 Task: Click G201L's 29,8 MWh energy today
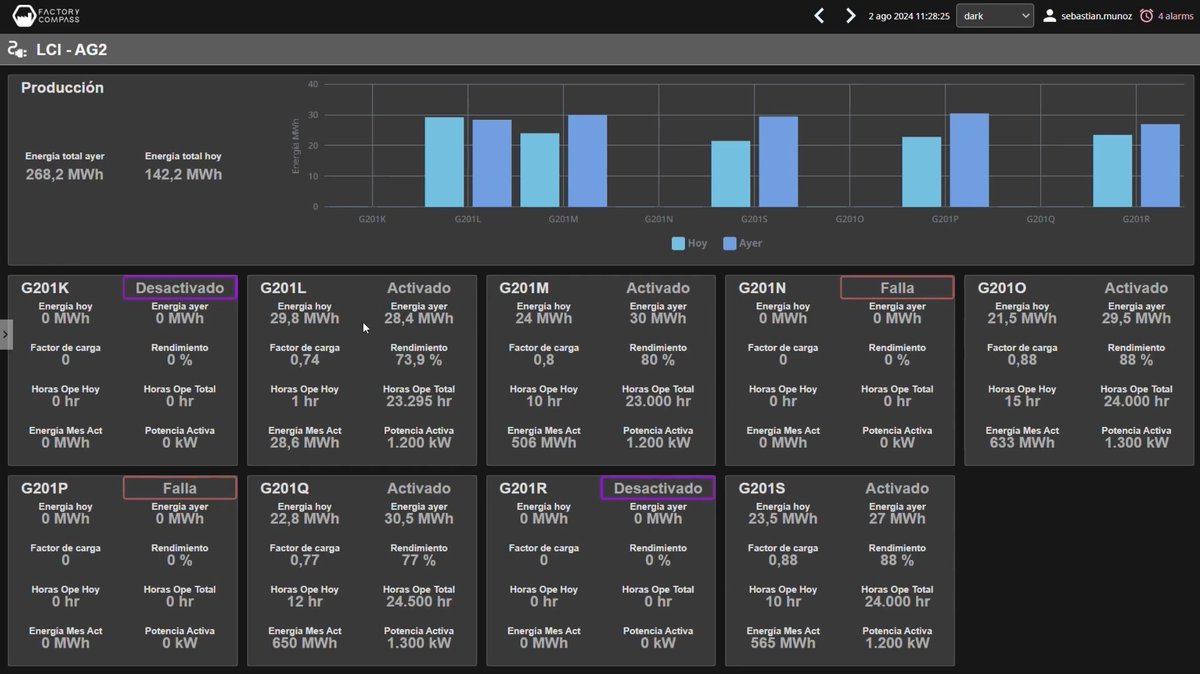(x=304, y=319)
